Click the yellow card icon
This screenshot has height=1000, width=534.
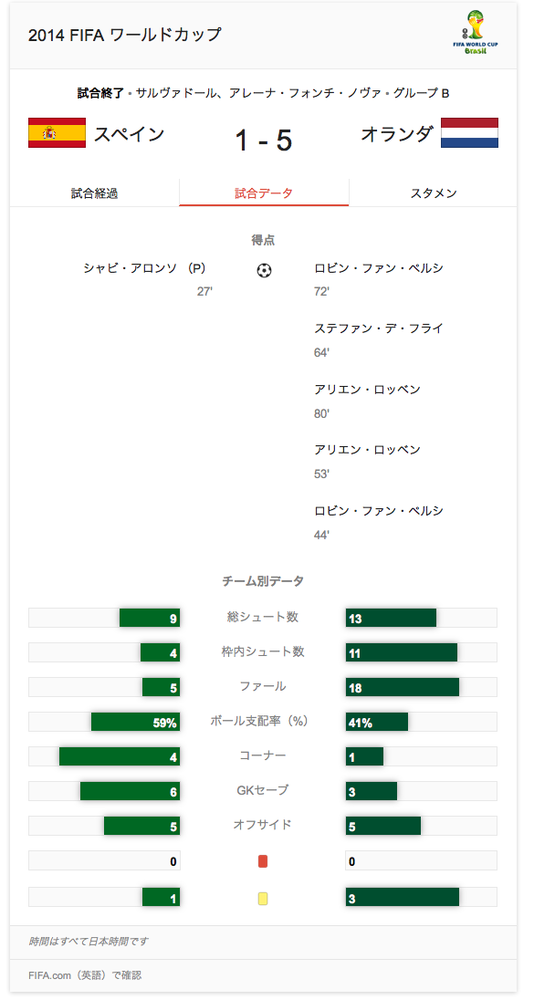[x=263, y=899]
